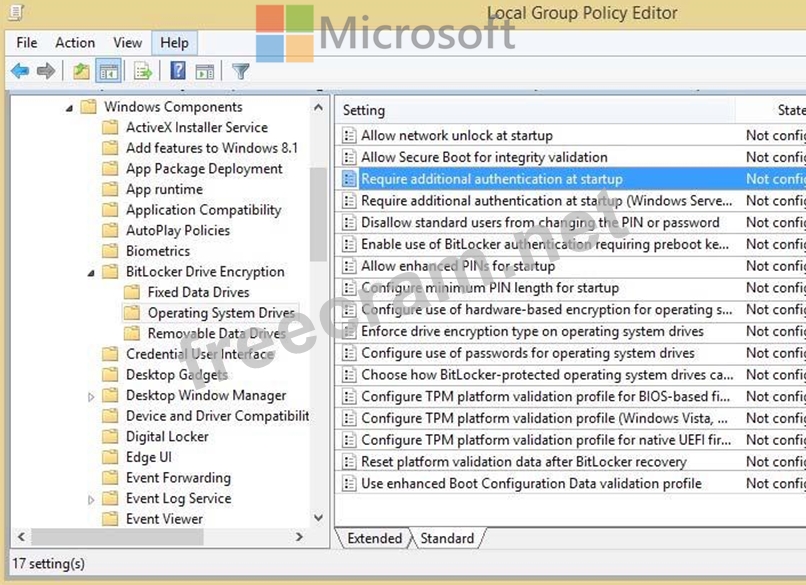Open the File menu
Screen dimensions: 806x585
coord(27,43)
